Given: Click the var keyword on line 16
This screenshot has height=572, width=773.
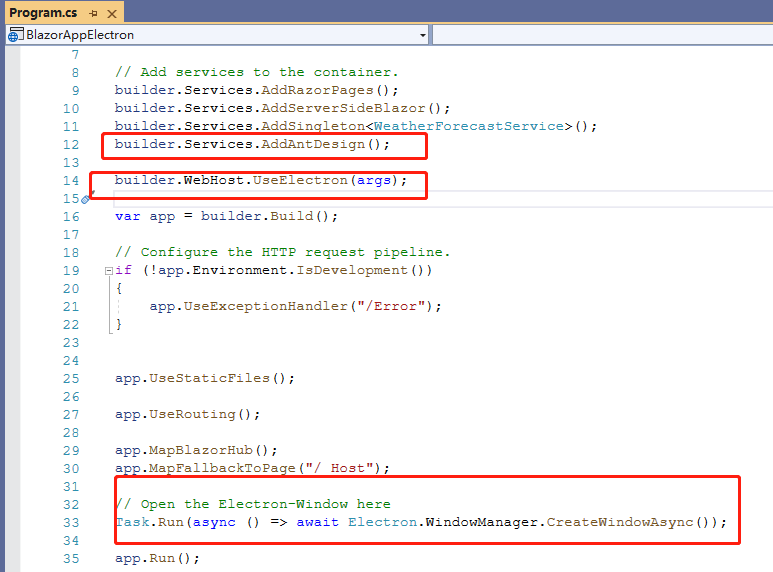Looking at the screenshot, I should (x=128, y=216).
